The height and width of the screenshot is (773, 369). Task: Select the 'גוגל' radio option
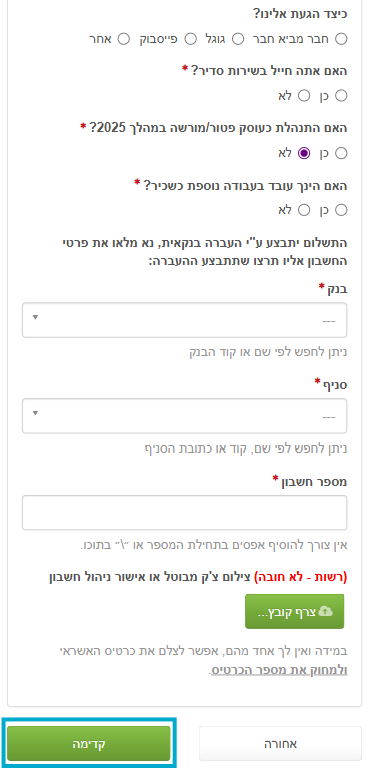[x=238, y=39]
